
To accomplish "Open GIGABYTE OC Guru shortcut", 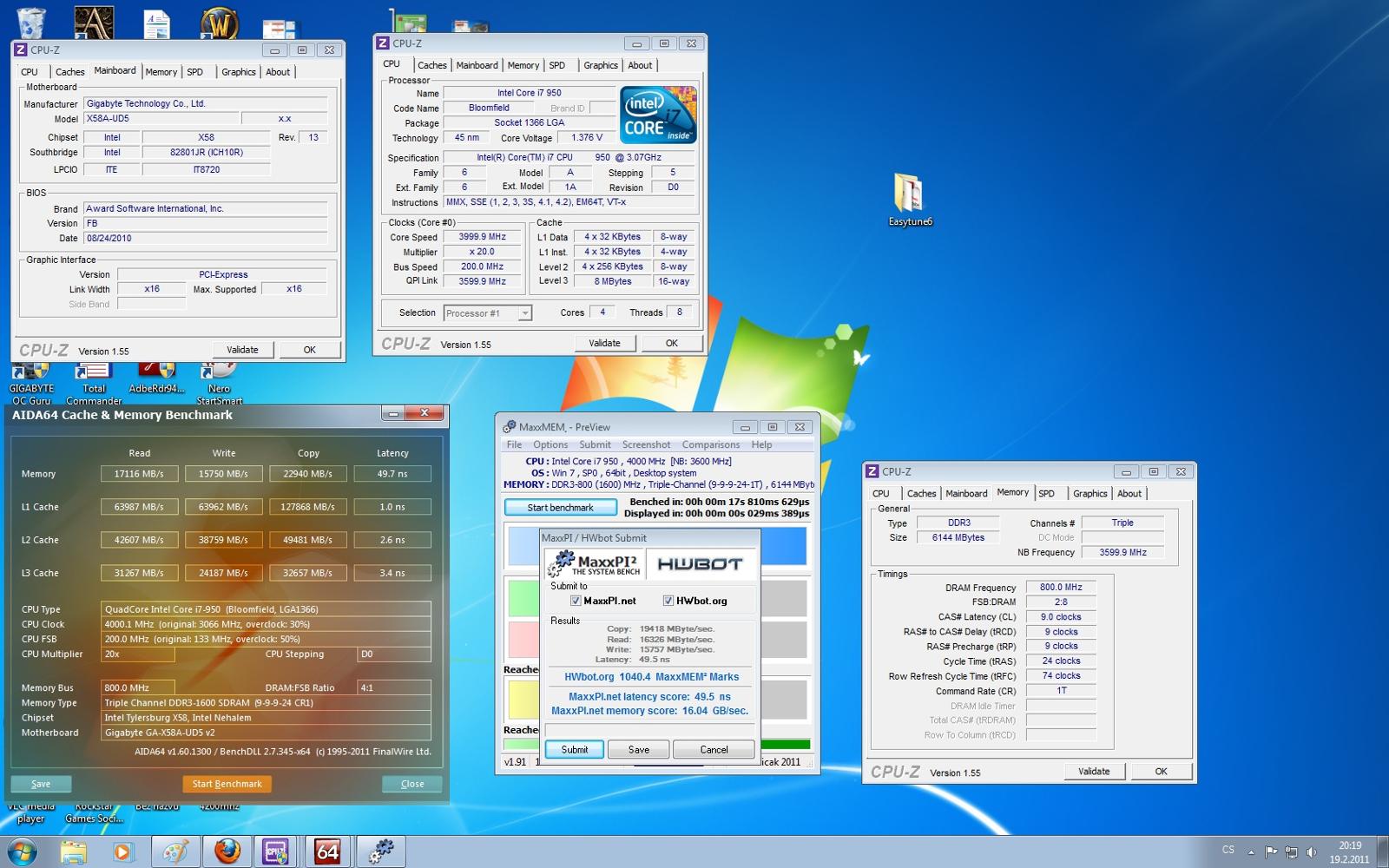I will tap(31, 384).
